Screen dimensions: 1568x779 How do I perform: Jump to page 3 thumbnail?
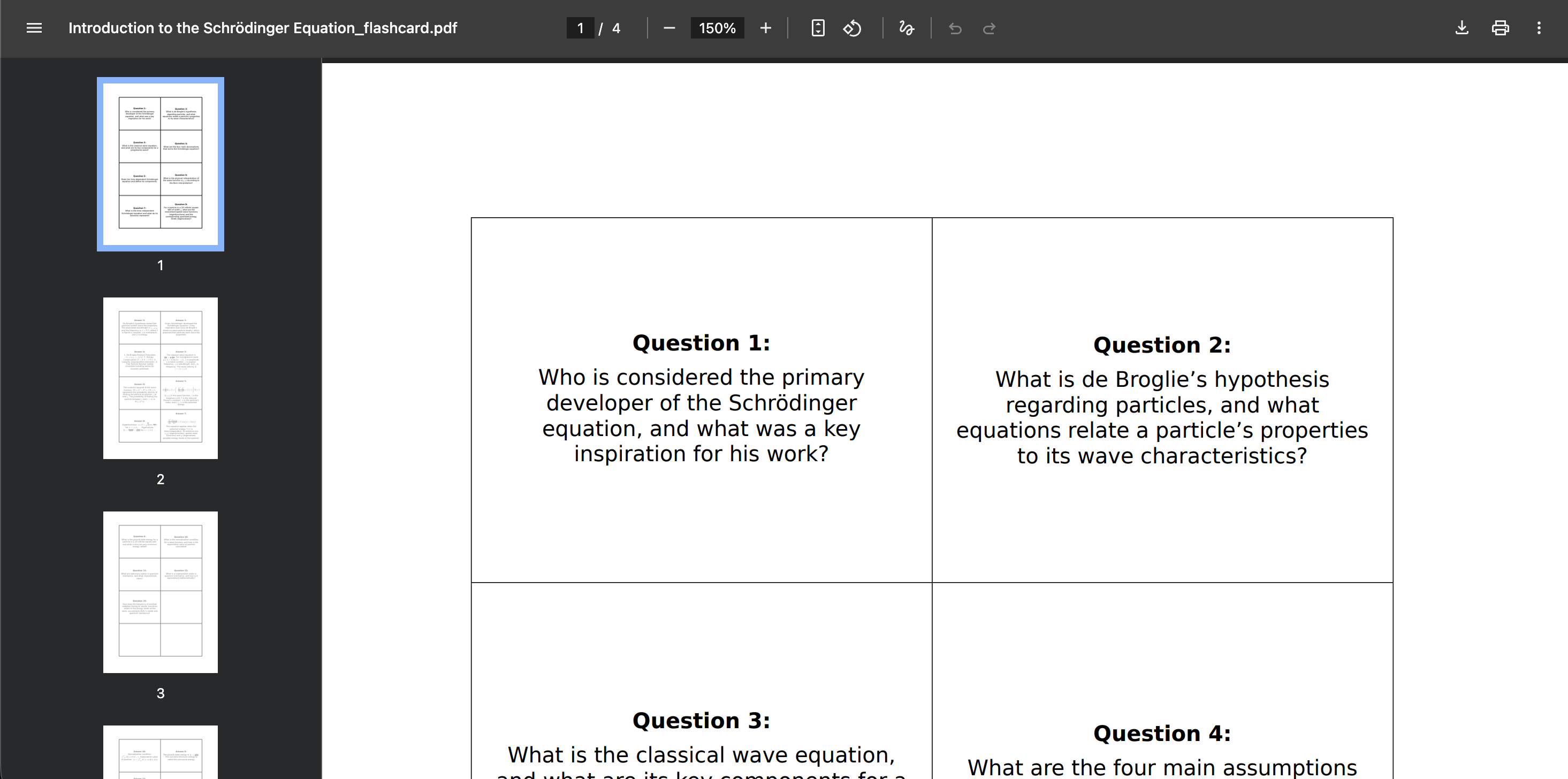click(x=160, y=592)
